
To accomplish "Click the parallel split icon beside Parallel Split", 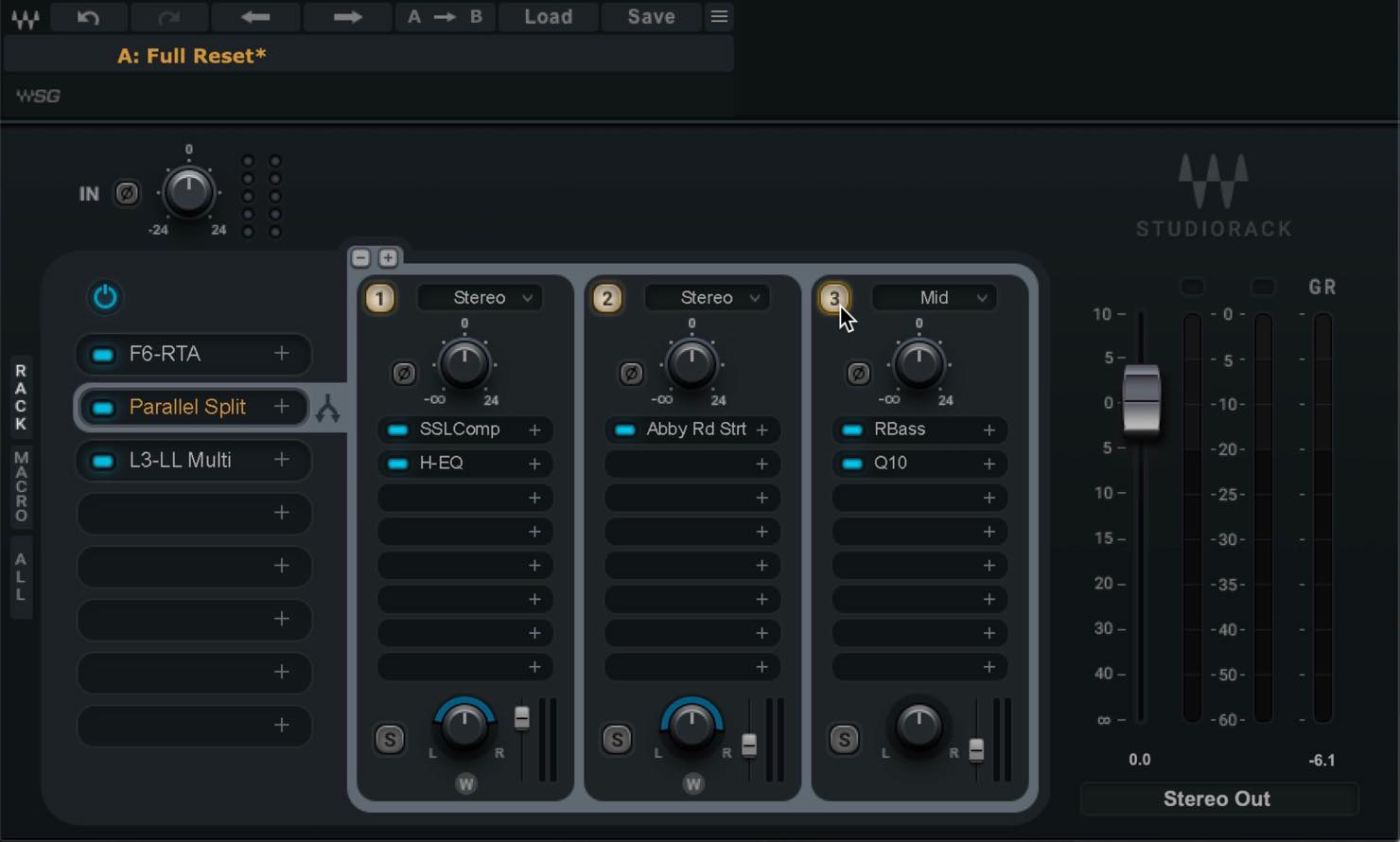I will pyautogui.click(x=327, y=410).
